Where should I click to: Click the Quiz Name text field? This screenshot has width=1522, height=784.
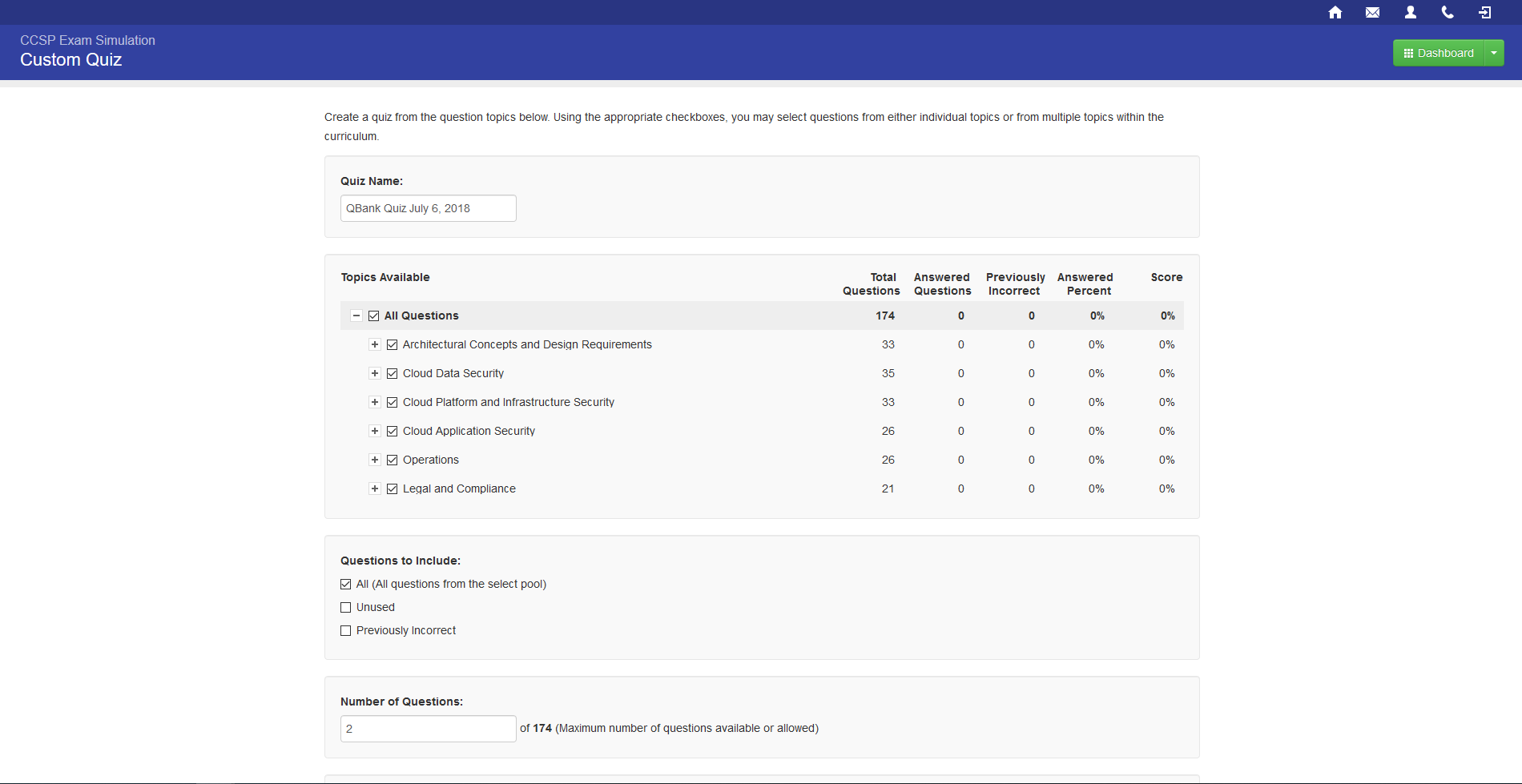[428, 208]
